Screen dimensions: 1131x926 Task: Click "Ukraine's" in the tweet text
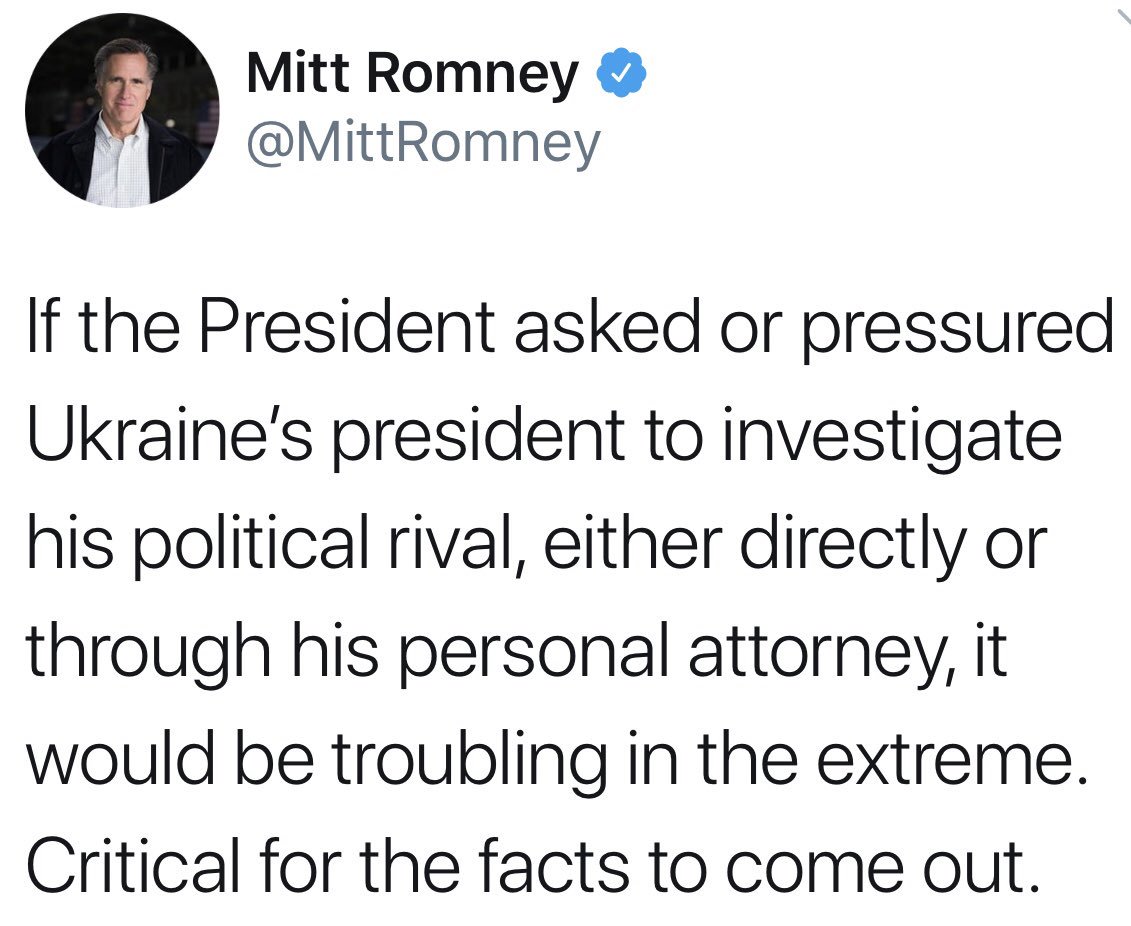tap(170, 435)
